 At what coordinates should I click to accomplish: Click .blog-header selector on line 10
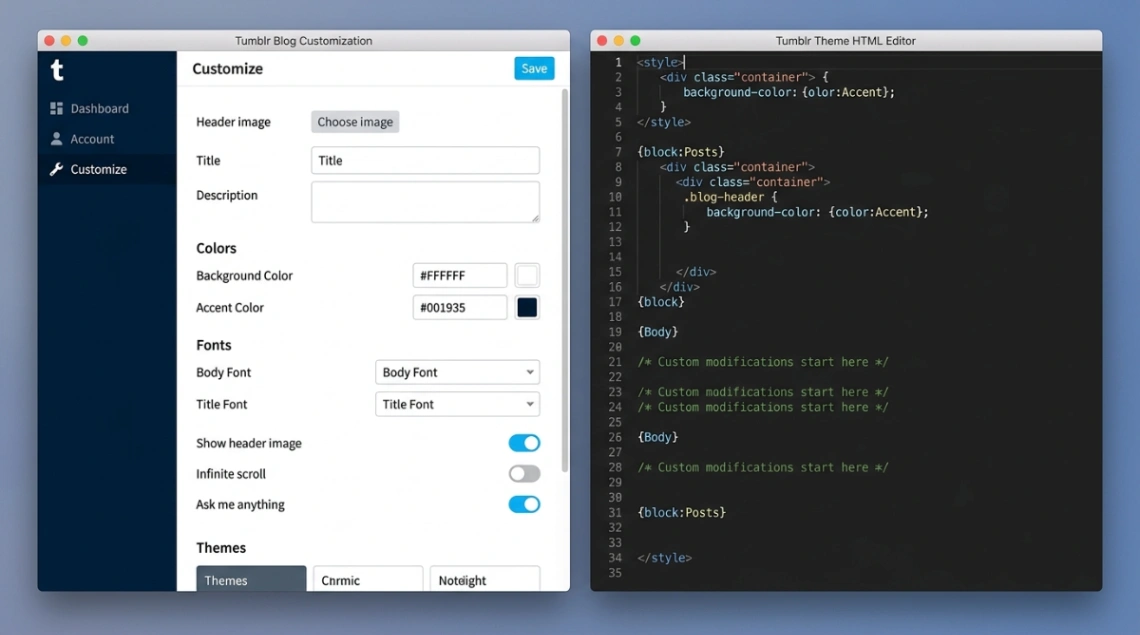723,197
